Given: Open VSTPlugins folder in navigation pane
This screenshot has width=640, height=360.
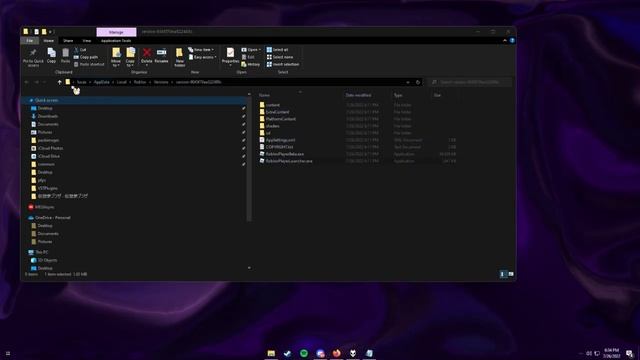Looking at the screenshot, I should [x=47, y=188].
